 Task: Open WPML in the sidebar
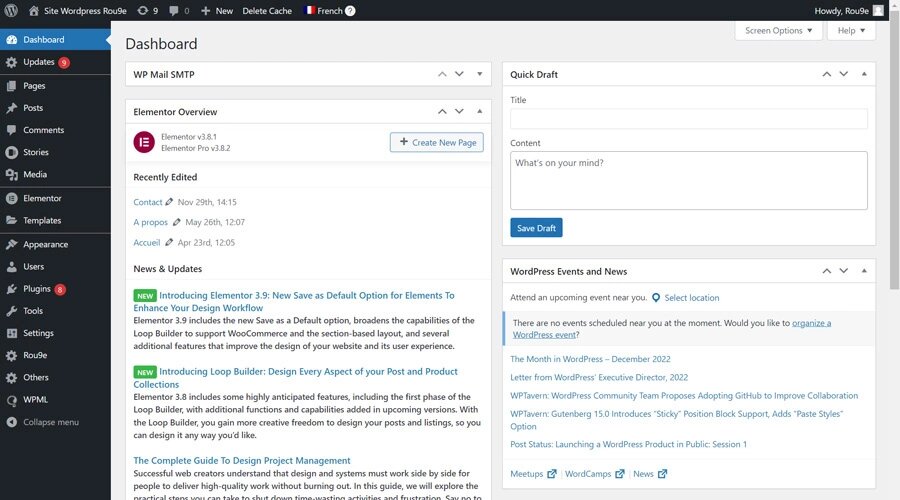click(x=55, y=400)
